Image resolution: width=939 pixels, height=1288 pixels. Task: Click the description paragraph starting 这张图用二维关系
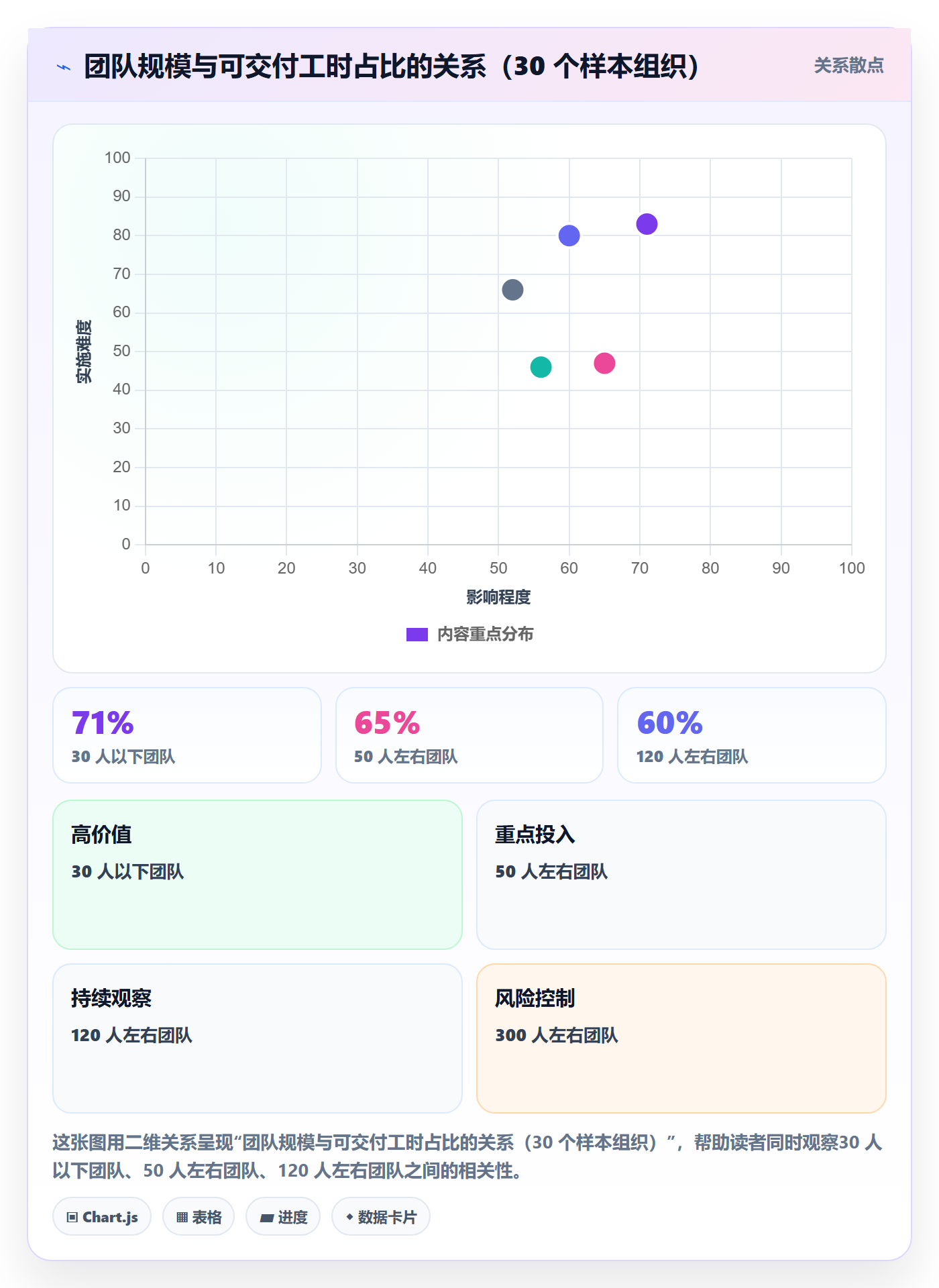tap(467, 1157)
